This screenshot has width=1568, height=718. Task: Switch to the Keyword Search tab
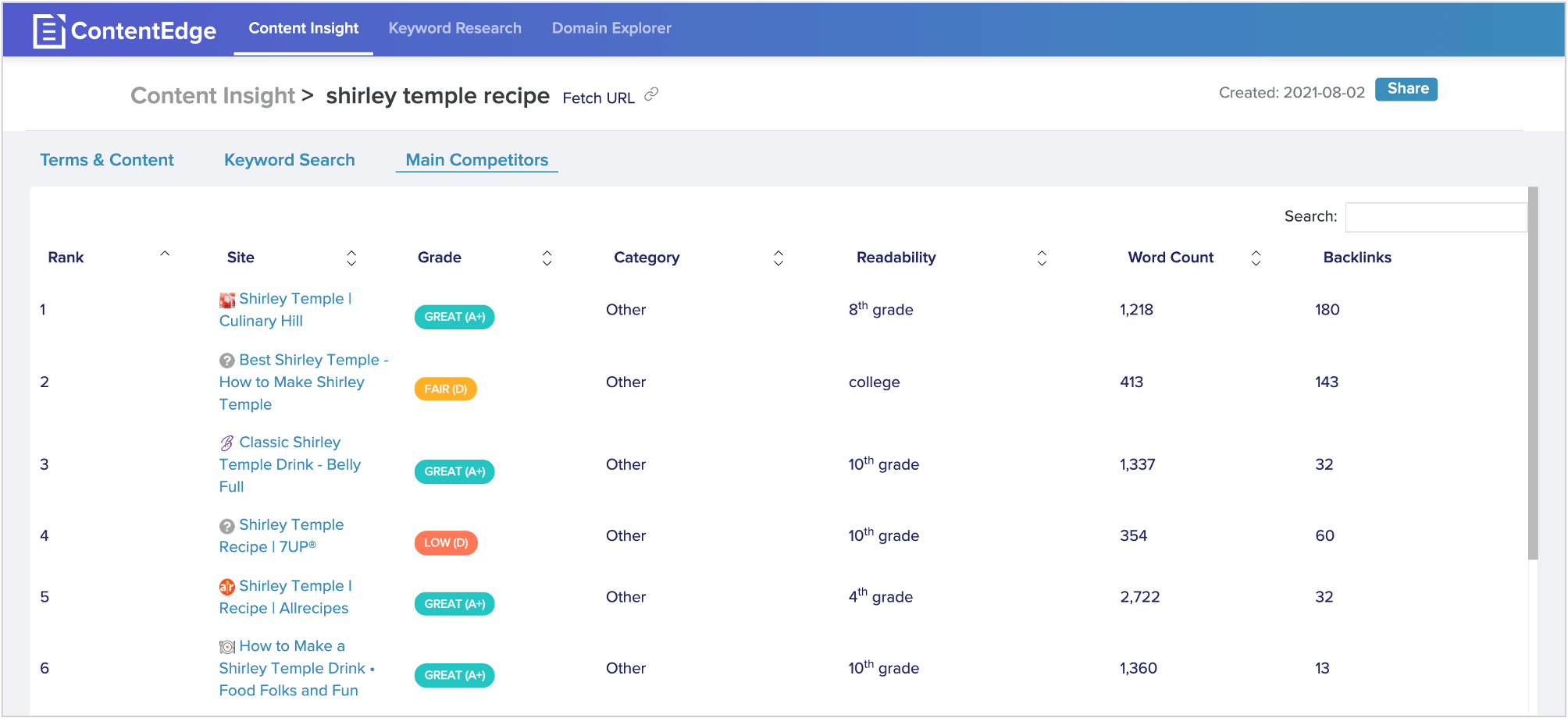pos(290,160)
